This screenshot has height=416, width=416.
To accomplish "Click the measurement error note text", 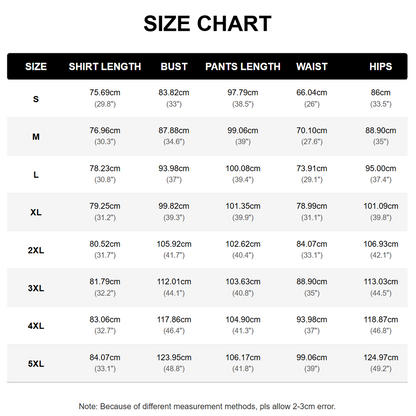I will click(x=207, y=406).
